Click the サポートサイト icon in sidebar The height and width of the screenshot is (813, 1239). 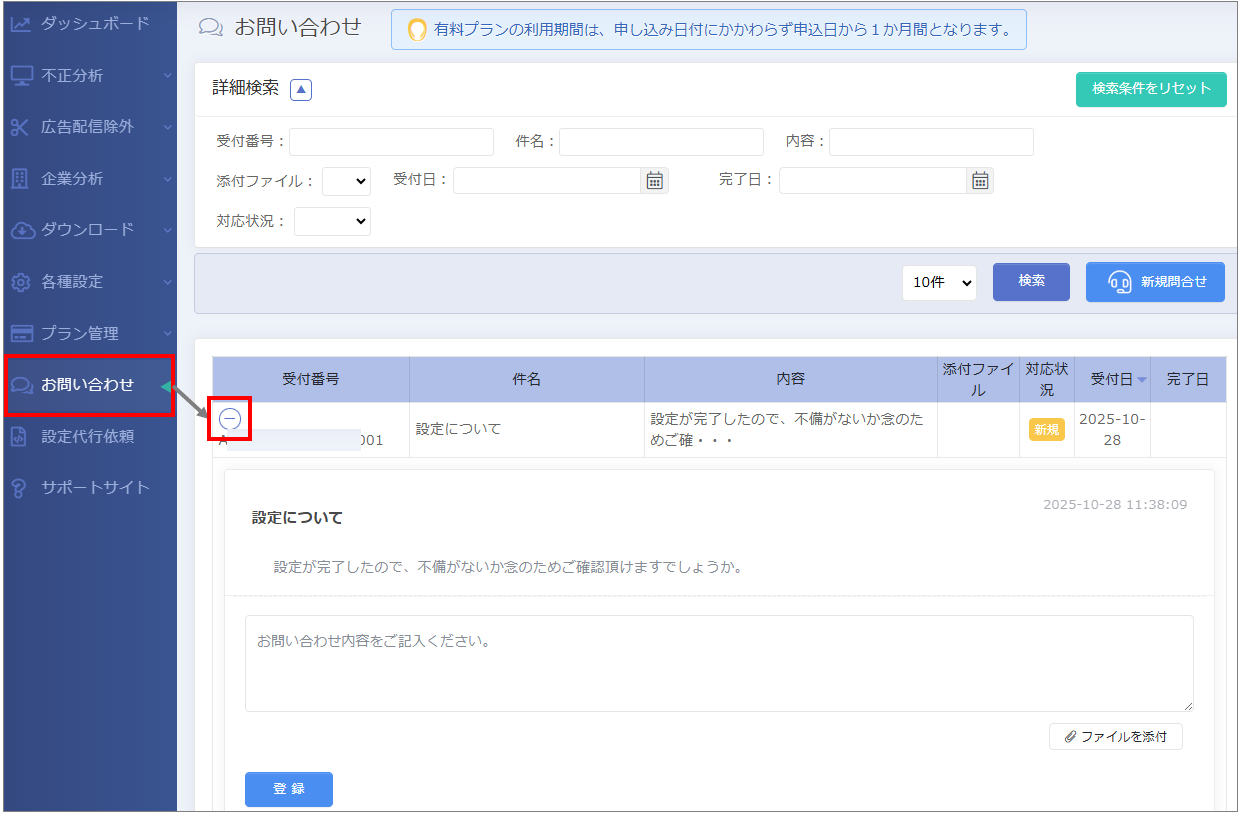(19, 488)
